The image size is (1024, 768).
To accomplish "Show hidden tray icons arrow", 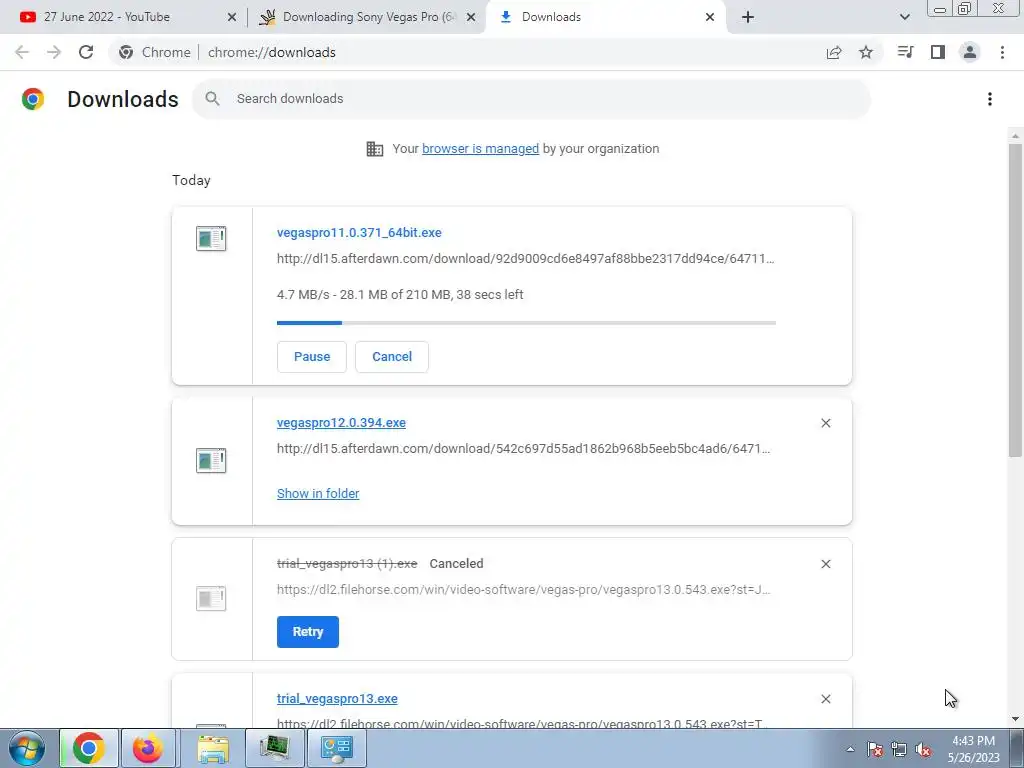I will tap(850, 750).
